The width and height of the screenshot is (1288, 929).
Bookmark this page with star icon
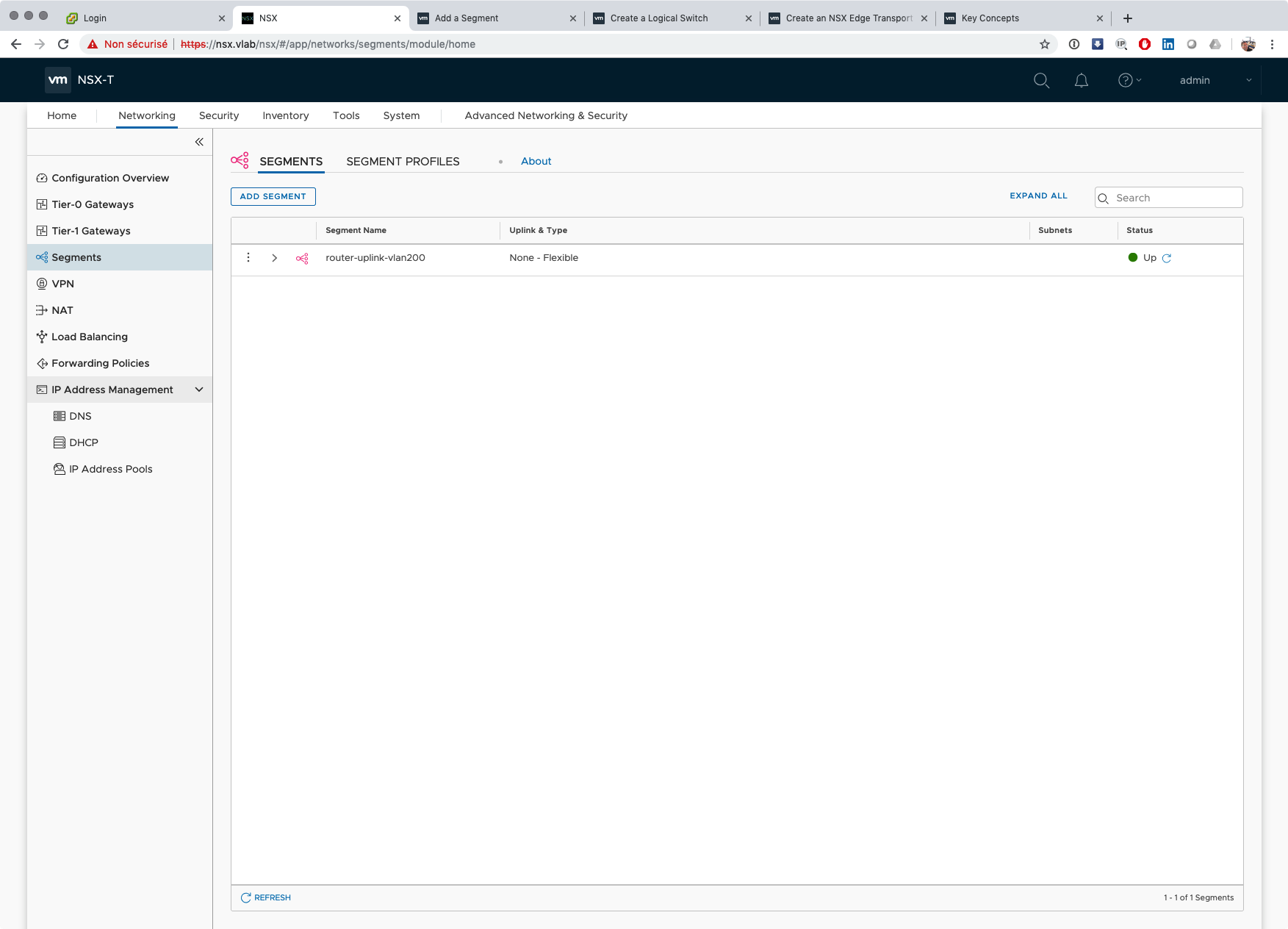click(x=1045, y=44)
